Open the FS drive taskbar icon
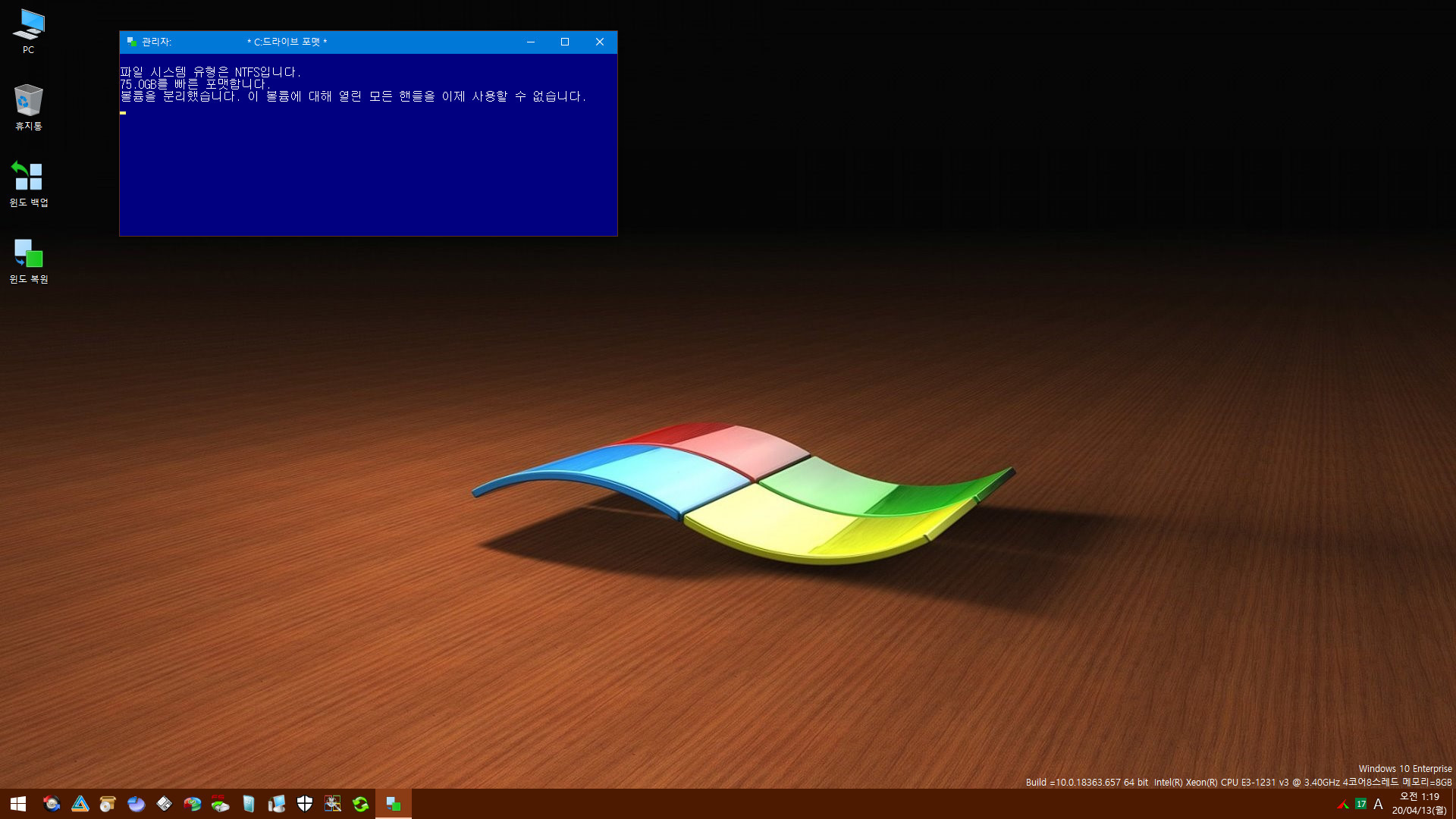The width and height of the screenshot is (1456, 819). click(x=221, y=804)
